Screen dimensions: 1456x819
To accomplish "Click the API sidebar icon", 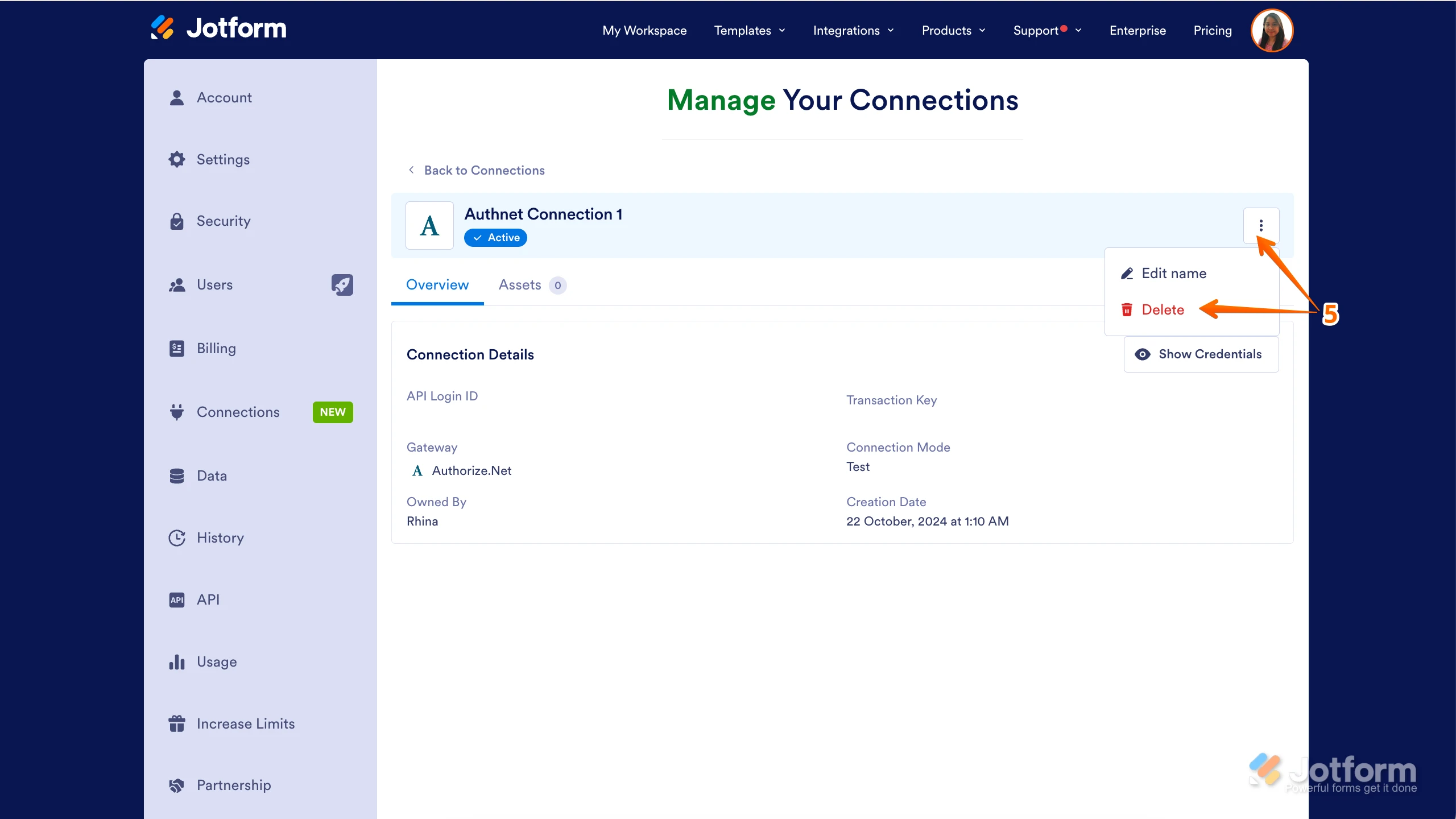I will [176, 599].
